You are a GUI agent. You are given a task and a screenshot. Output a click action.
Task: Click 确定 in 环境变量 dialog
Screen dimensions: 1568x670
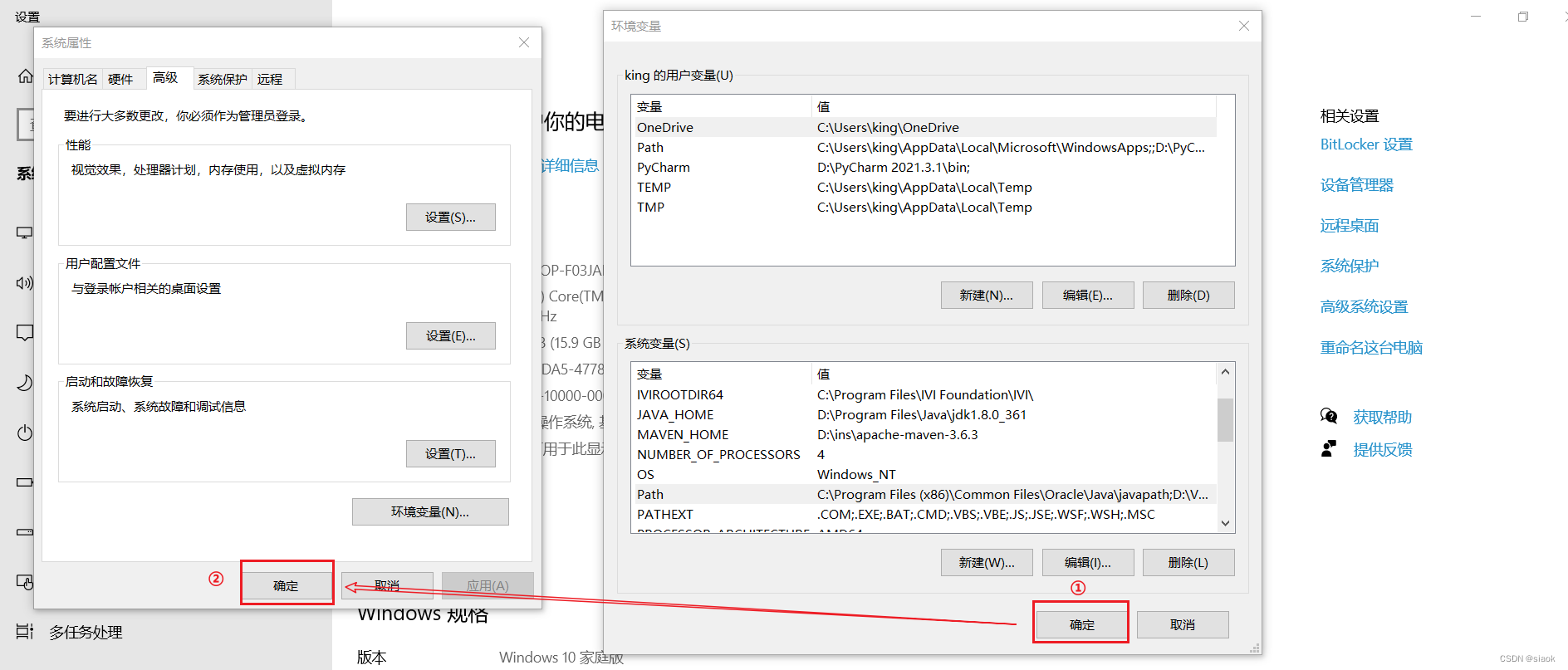[x=1082, y=624]
